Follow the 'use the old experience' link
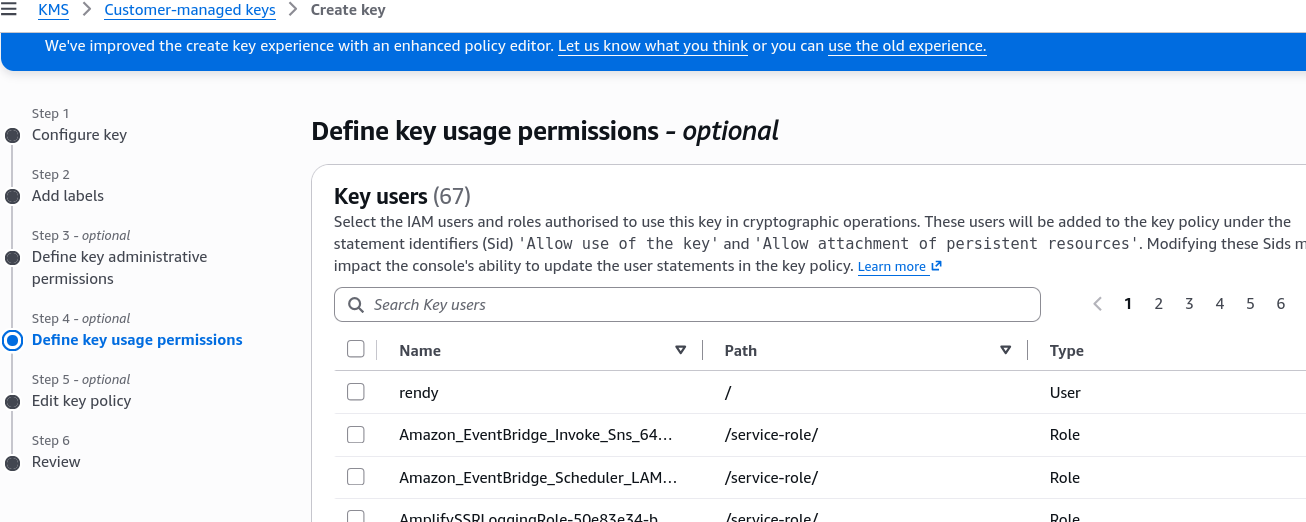Viewport: 1306px width, 522px height. [x=907, y=46]
